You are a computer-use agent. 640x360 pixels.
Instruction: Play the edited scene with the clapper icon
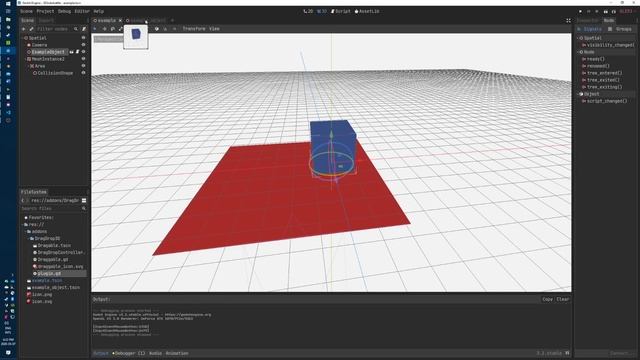click(x=606, y=11)
